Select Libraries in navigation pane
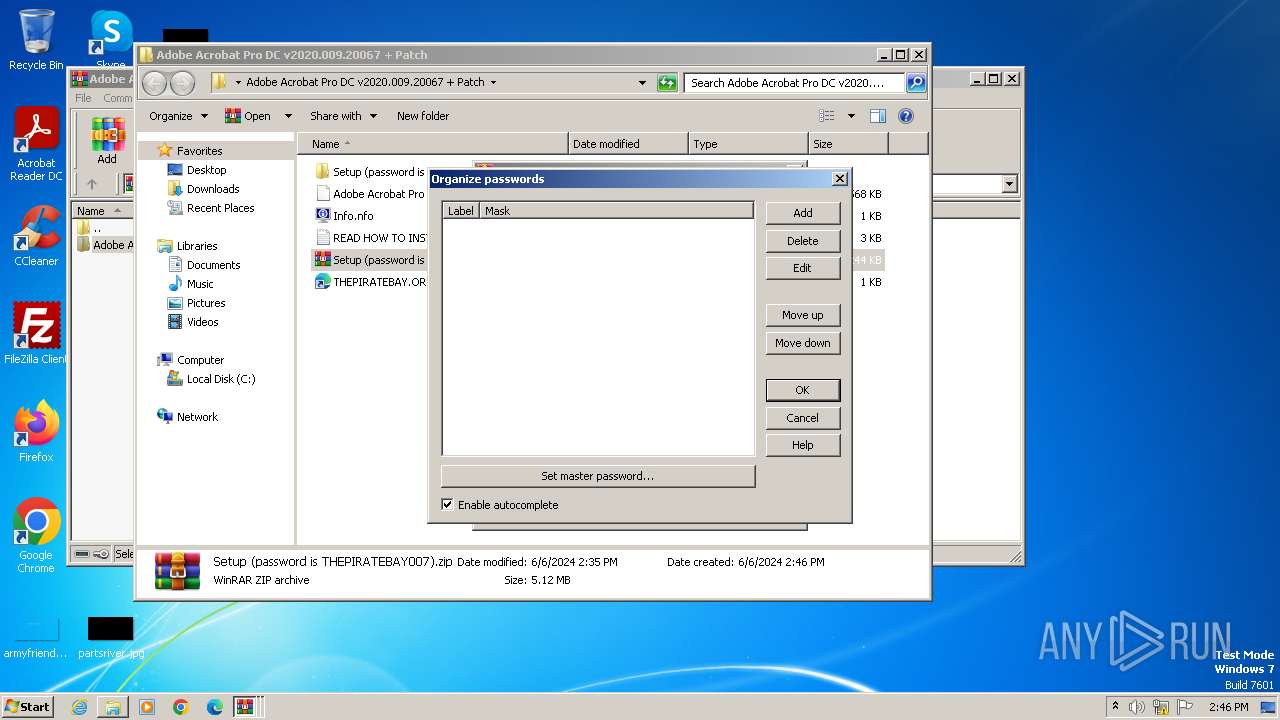The height and width of the screenshot is (720, 1280). pyautogui.click(x=197, y=246)
